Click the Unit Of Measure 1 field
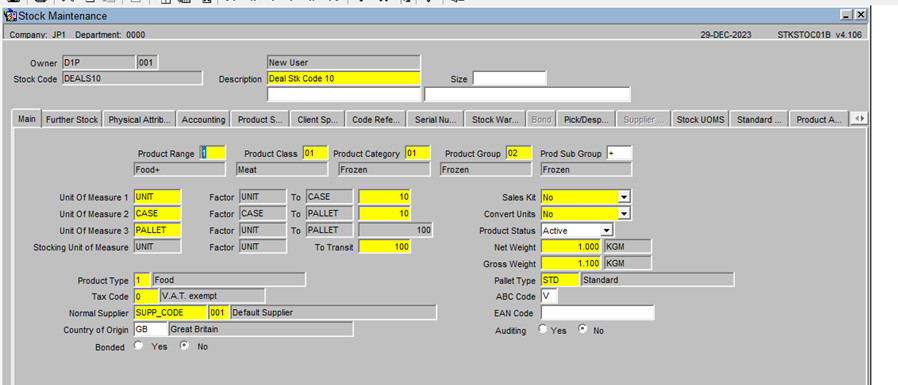 (157, 197)
